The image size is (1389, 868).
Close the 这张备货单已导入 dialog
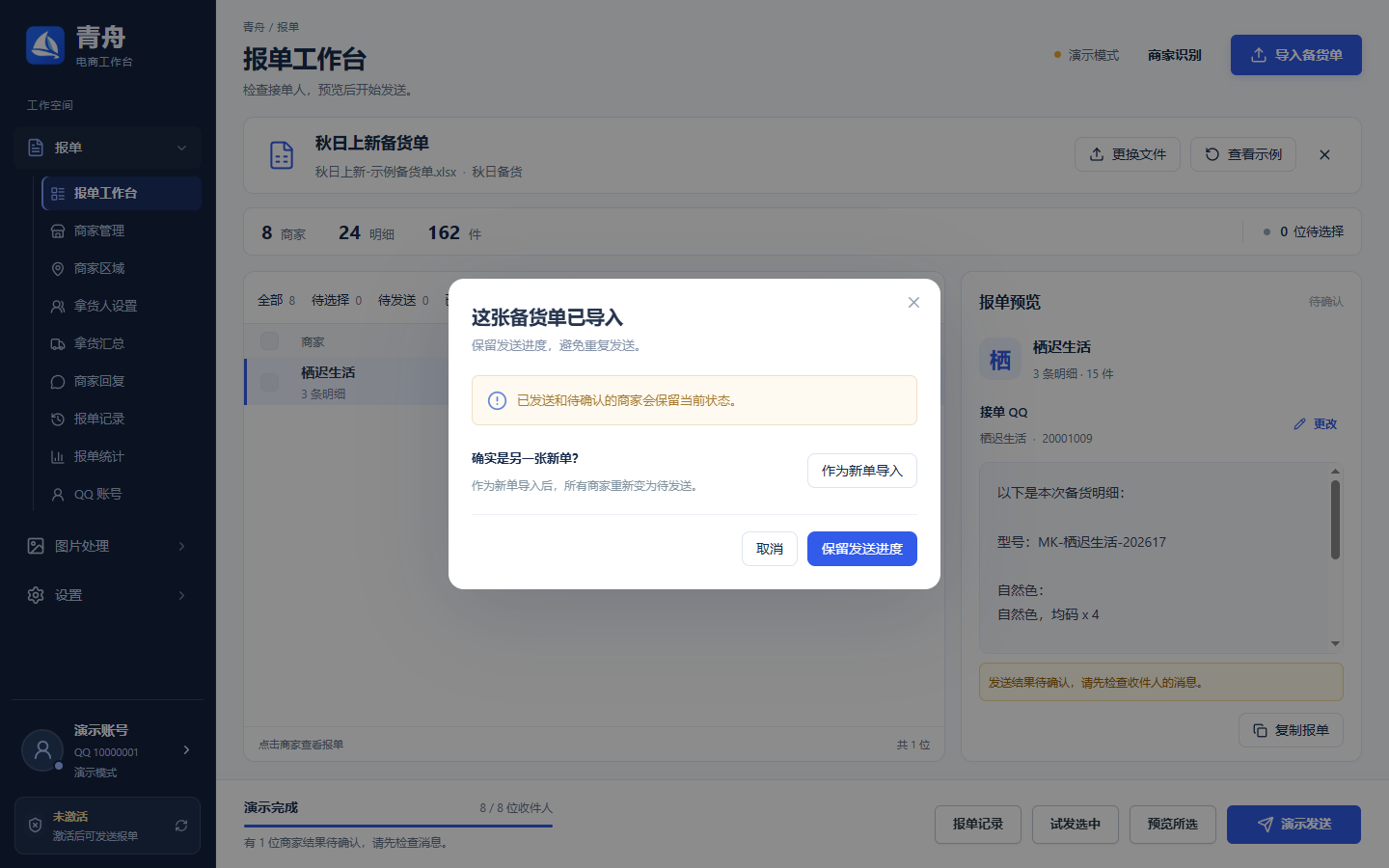pos(913,302)
